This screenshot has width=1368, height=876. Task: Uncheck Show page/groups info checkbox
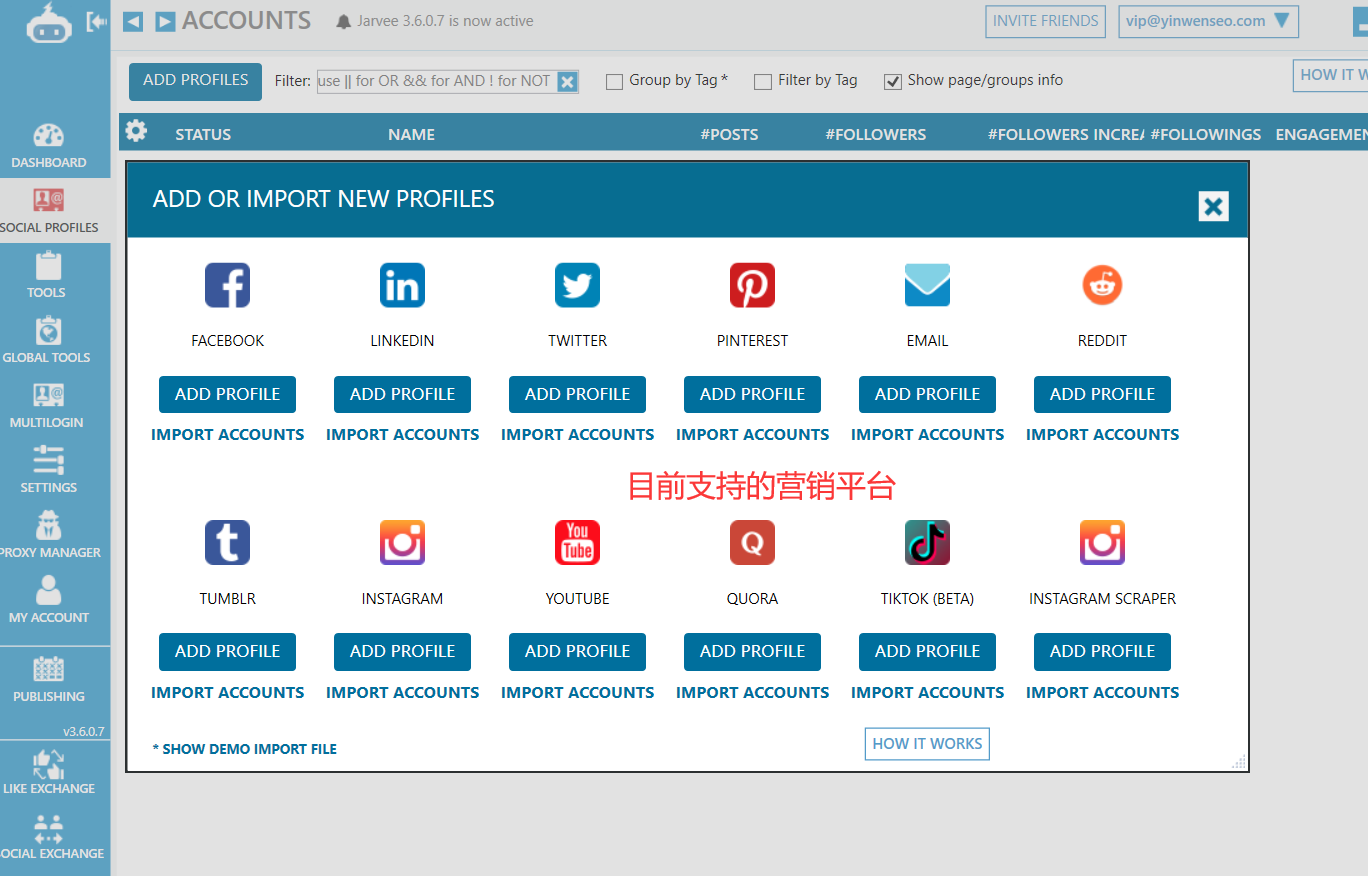[892, 81]
